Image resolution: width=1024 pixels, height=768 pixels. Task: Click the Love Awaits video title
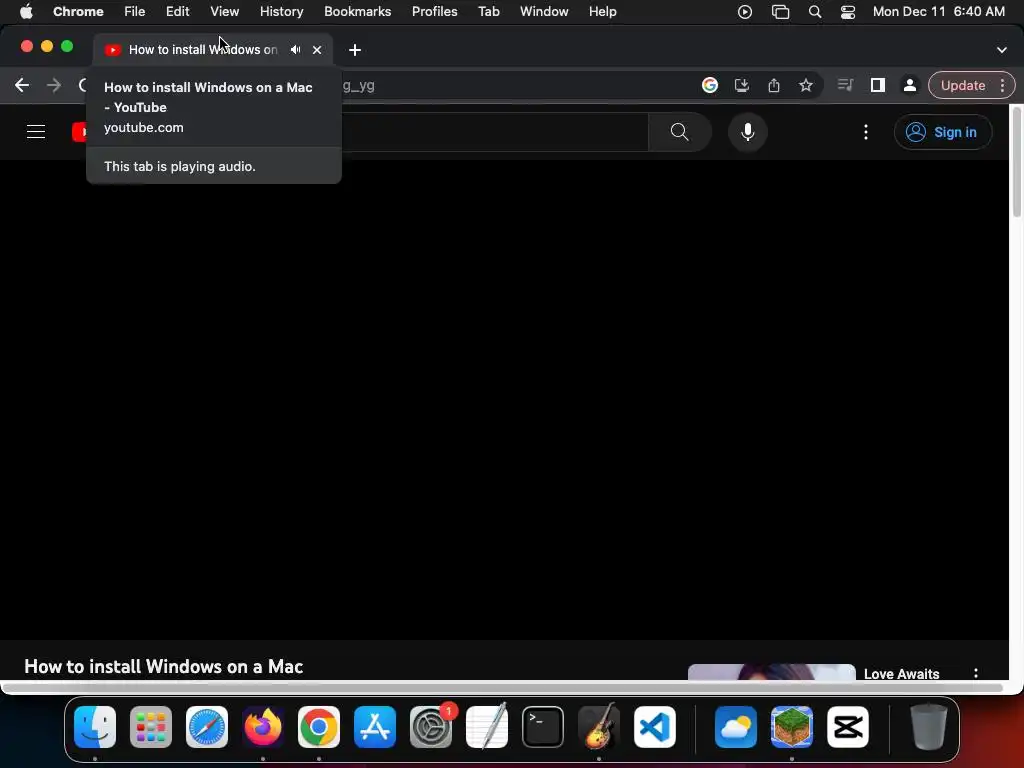pyautogui.click(x=901, y=674)
